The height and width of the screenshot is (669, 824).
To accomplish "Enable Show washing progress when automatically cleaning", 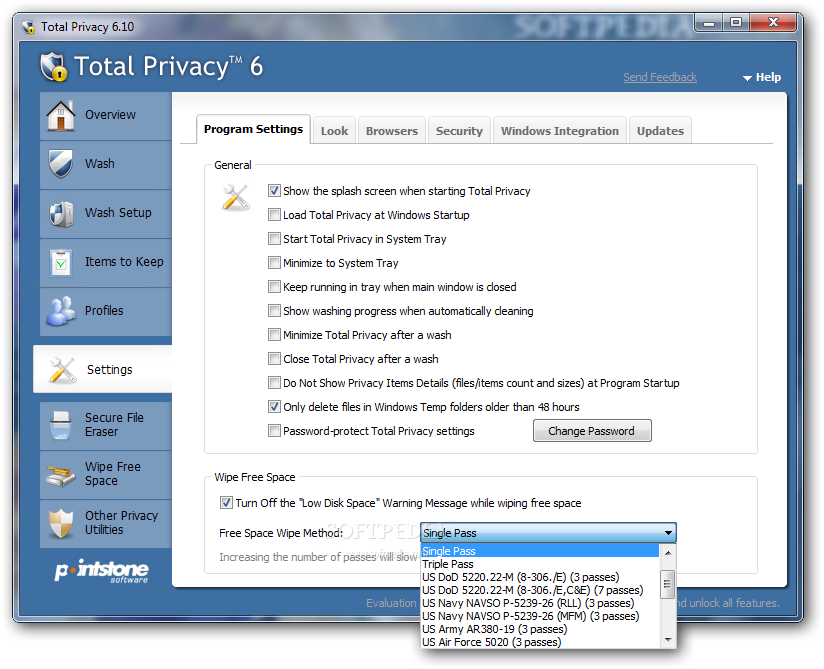I will (274, 311).
